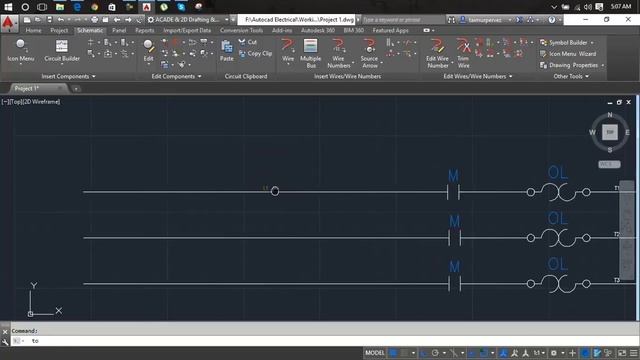The height and width of the screenshot is (360, 640).
Task: Click the Help question mark icon
Action: point(552,20)
